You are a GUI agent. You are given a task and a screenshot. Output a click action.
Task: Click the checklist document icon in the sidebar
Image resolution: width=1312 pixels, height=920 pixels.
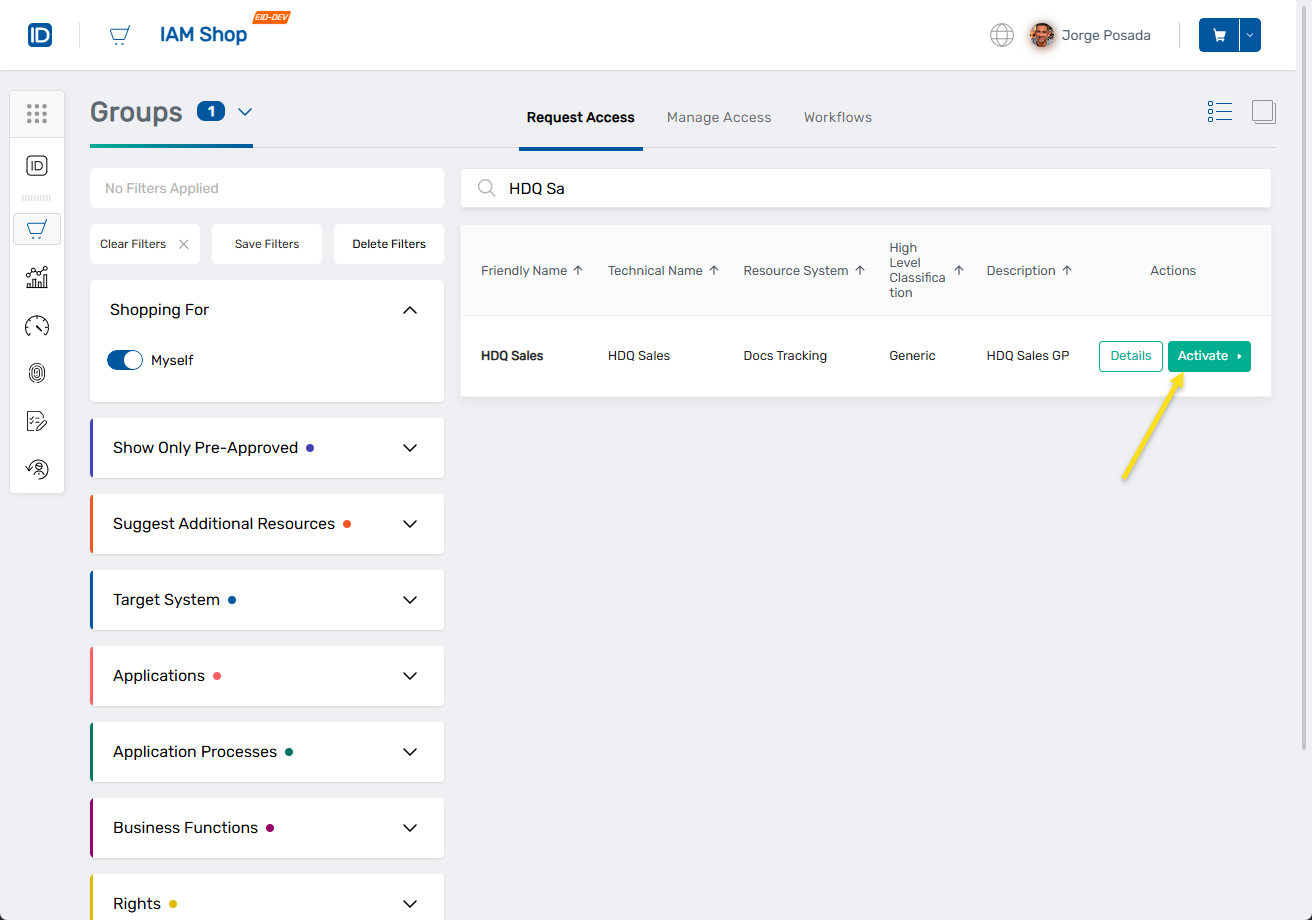[37, 421]
